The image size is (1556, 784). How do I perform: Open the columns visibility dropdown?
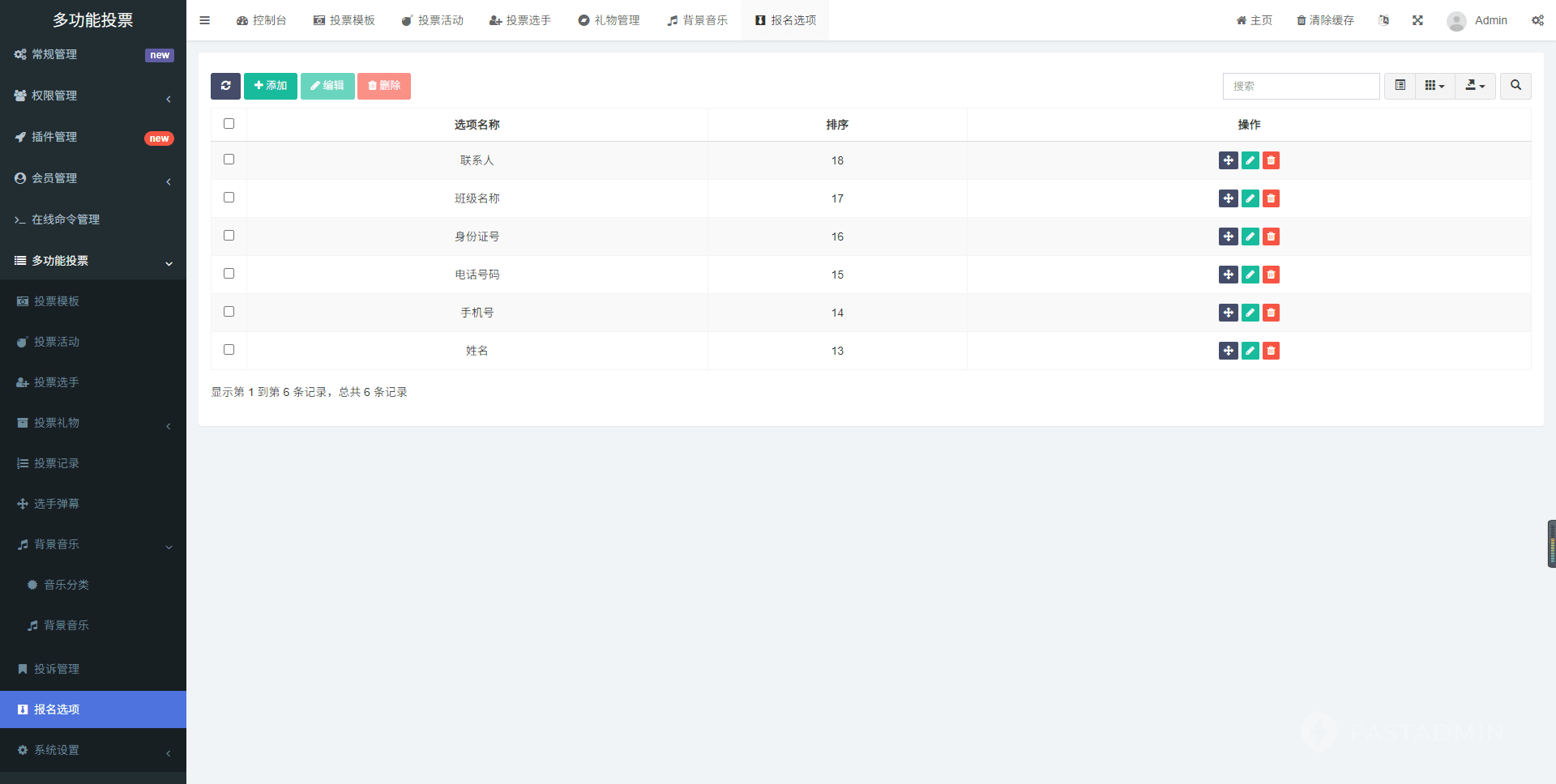(1434, 86)
